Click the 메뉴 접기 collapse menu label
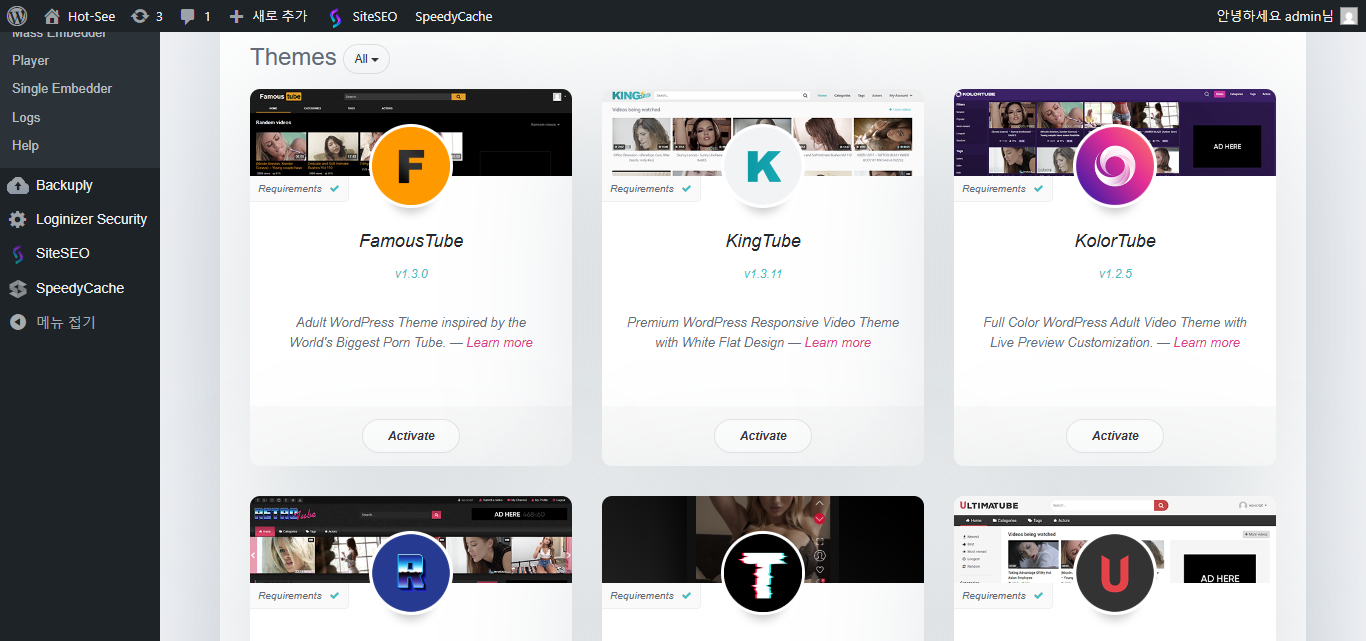1366x641 pixels. point(66,322)
